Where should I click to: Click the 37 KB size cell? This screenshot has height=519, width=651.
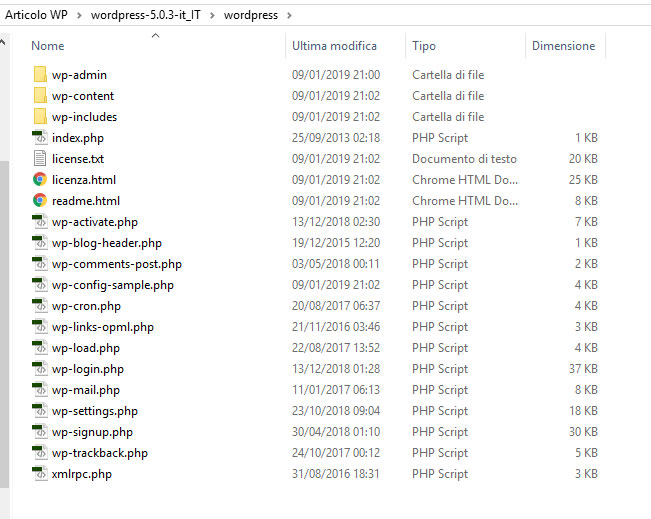pyautogui.click(x=583, y=369)
